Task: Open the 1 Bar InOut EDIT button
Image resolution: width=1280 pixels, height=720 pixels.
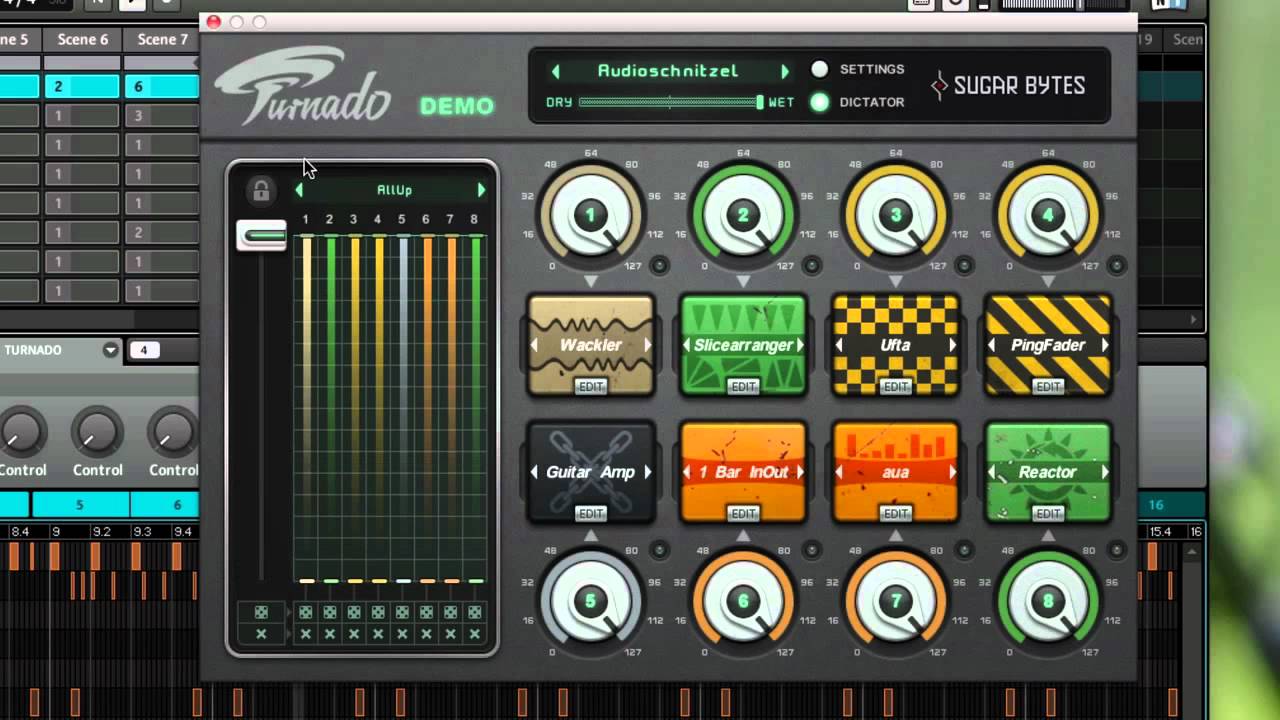Action: 743,514
